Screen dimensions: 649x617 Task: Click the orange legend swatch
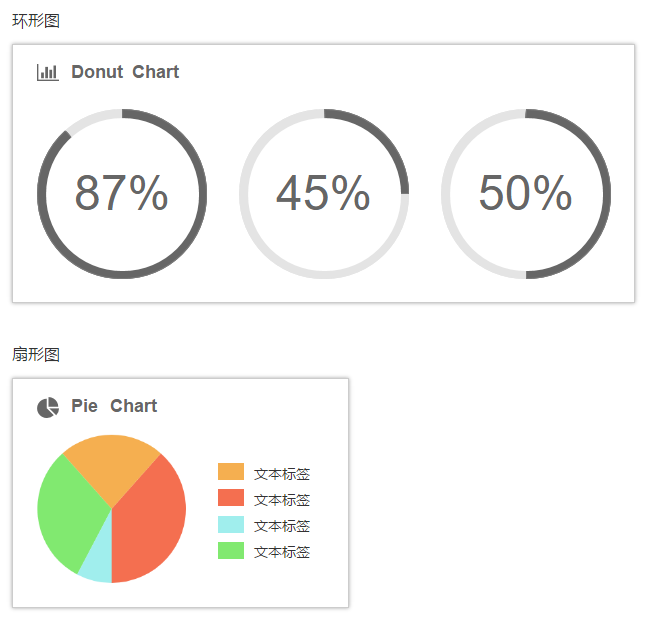coord(231,472)
